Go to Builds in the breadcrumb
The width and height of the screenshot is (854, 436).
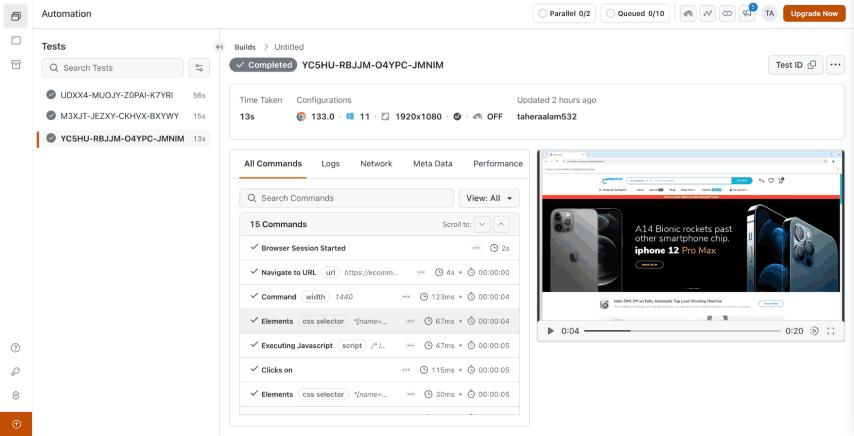point(245,47)
